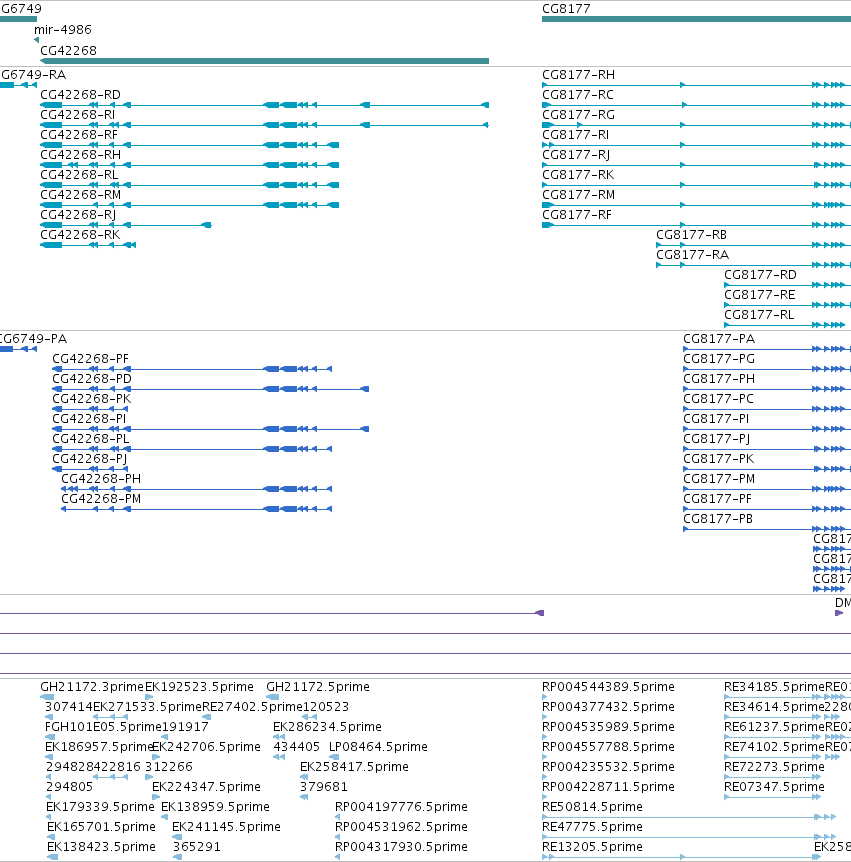Viewport: 851px width, 862px height.
Task: Click EST RP004197776.5prime
Action: pos(401,806)
